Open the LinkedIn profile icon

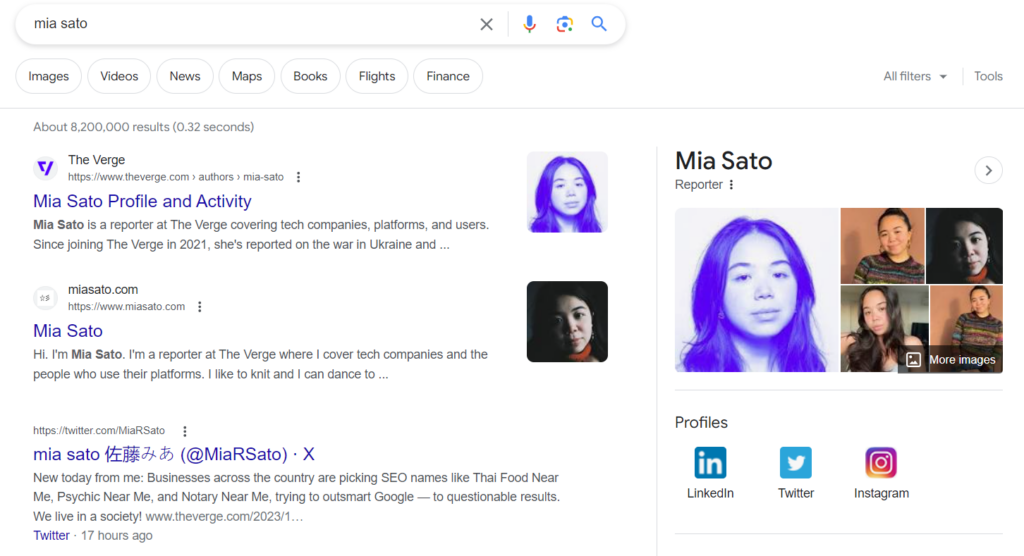[710, 463]
